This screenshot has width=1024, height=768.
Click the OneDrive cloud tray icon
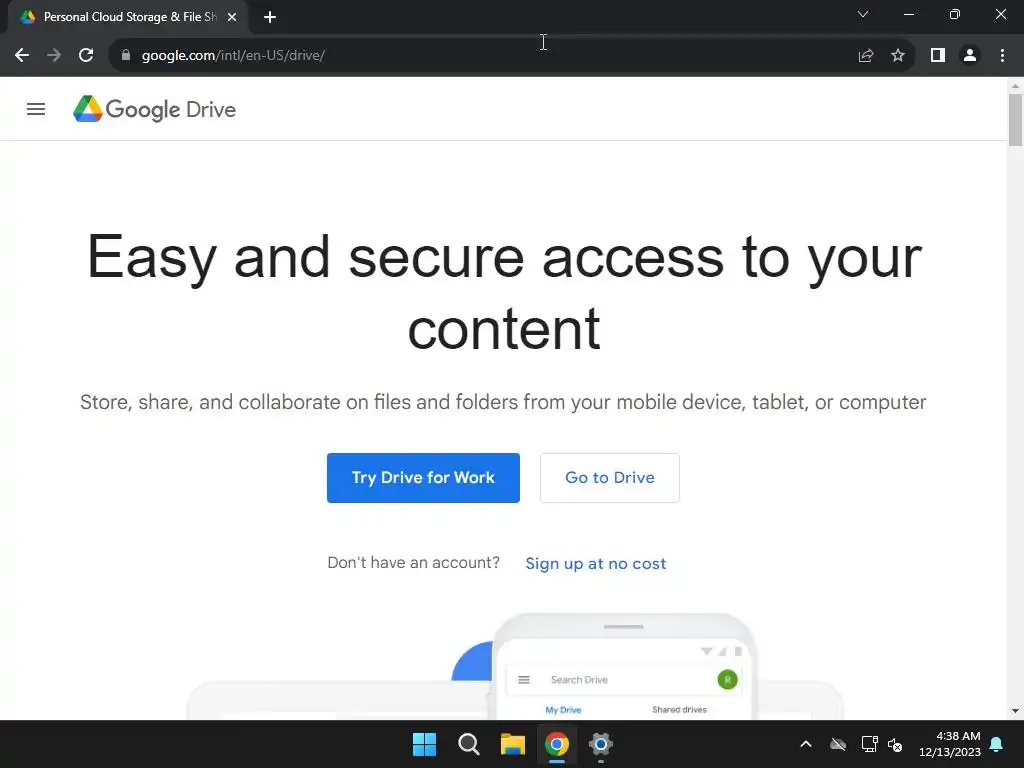[x=838, y=744]
